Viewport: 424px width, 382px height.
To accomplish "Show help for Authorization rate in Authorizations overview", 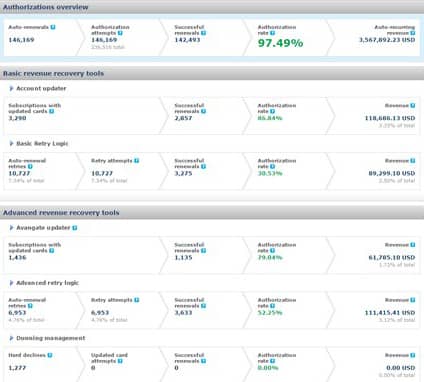I will (272, 33).
